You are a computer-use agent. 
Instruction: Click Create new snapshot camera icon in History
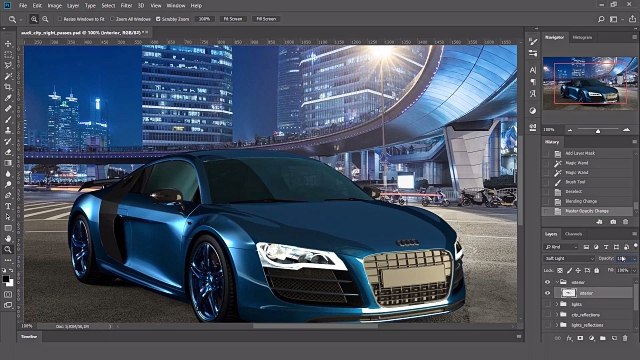(613, 222)
